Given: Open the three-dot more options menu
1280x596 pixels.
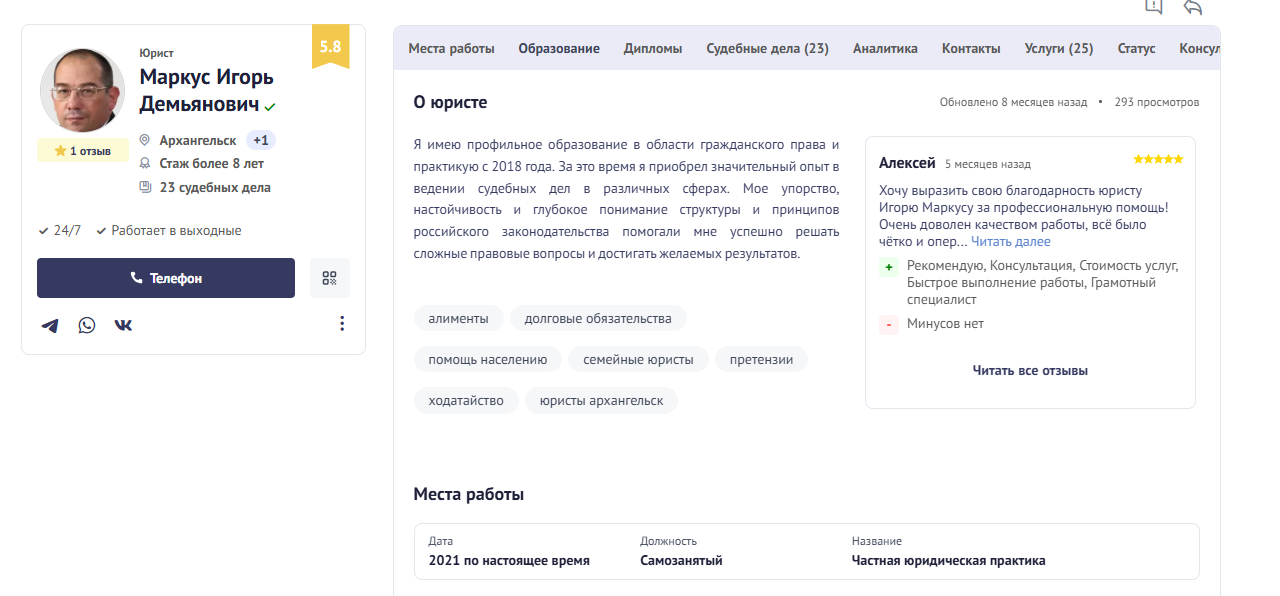Looking at the screenshot, I should pyautogui.click(x=342, y=324).
